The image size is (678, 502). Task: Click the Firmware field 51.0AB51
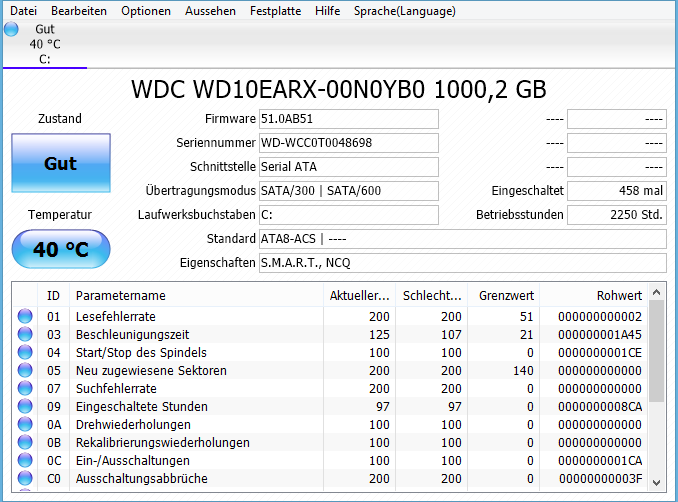point(349,119)
